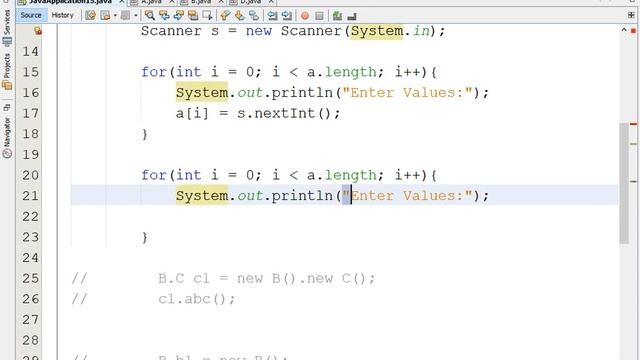Click commented line 'c1.abc();'
Viewport: 640px width, 360px height.
196,299
